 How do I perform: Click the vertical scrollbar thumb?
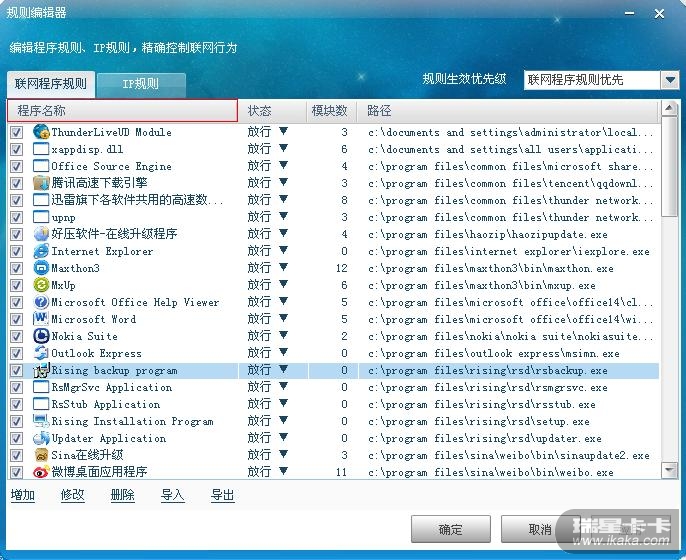669,166
